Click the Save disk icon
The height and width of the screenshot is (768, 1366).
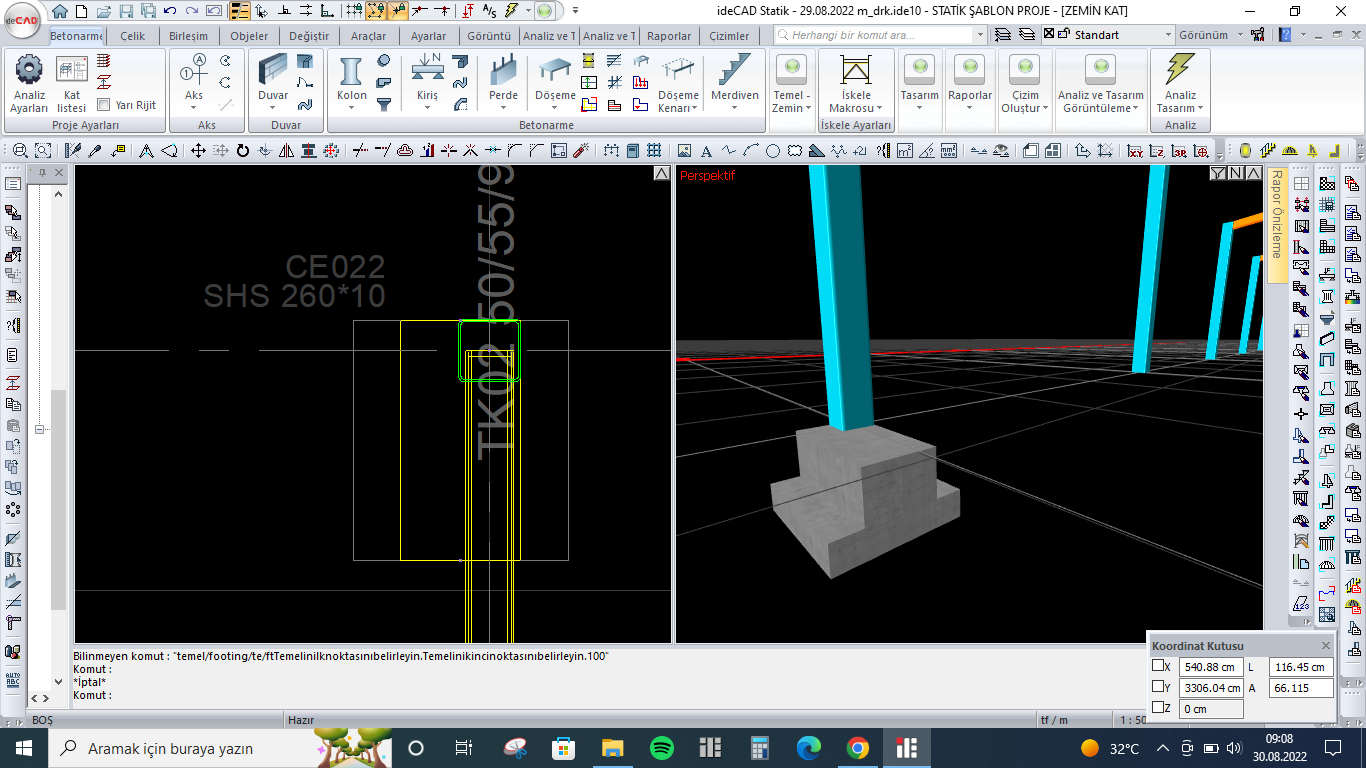126,11
